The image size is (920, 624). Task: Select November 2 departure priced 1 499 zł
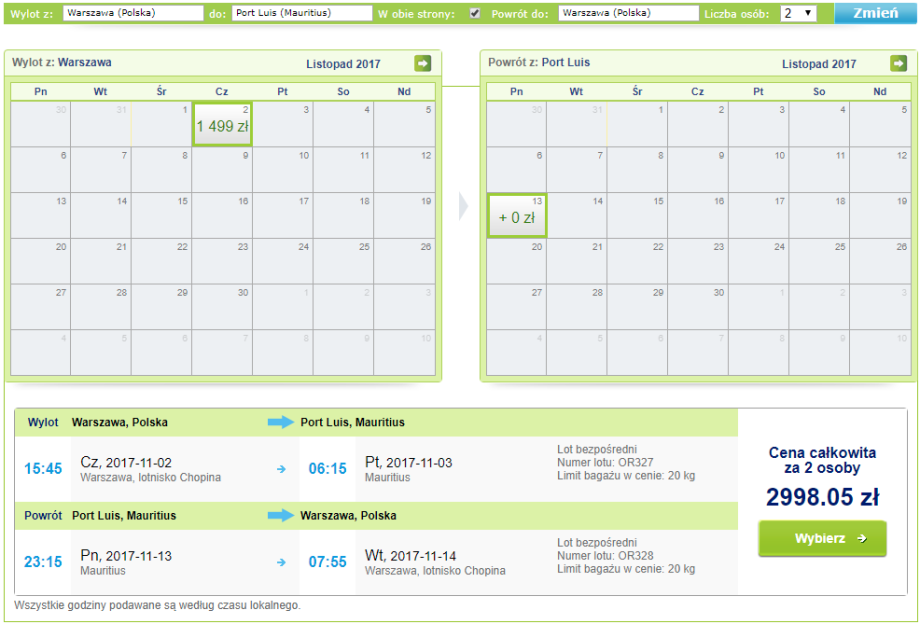tap(222, 124)
